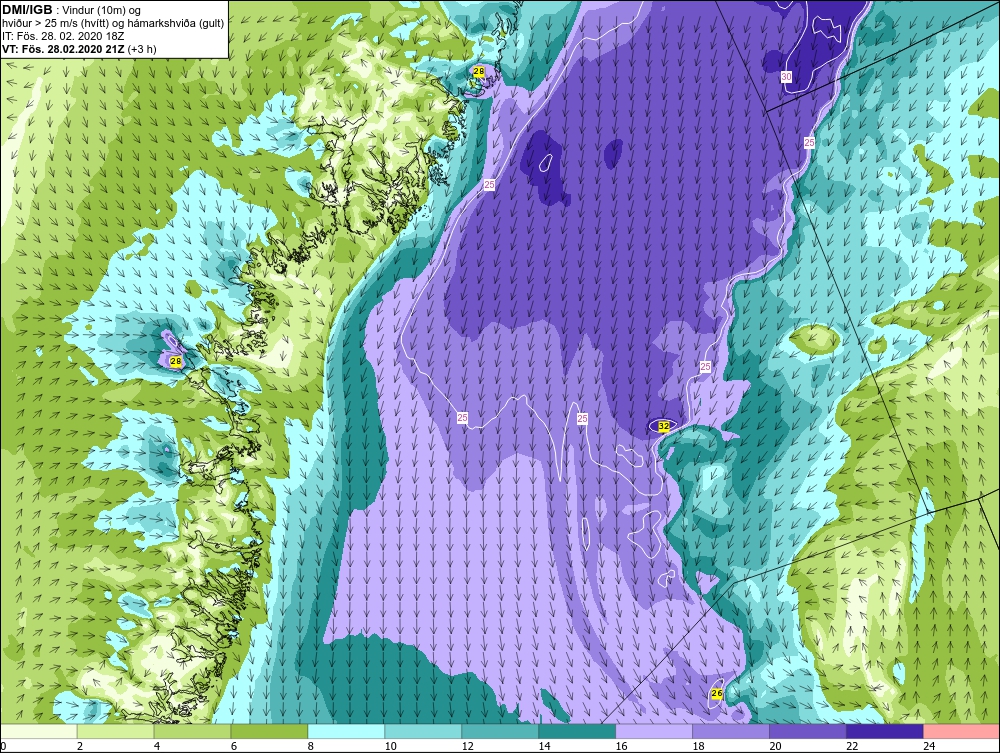Click the 'hviður > 25 m/s (hvítt)' legend line
1000x753 pixels.
[57, 24]
